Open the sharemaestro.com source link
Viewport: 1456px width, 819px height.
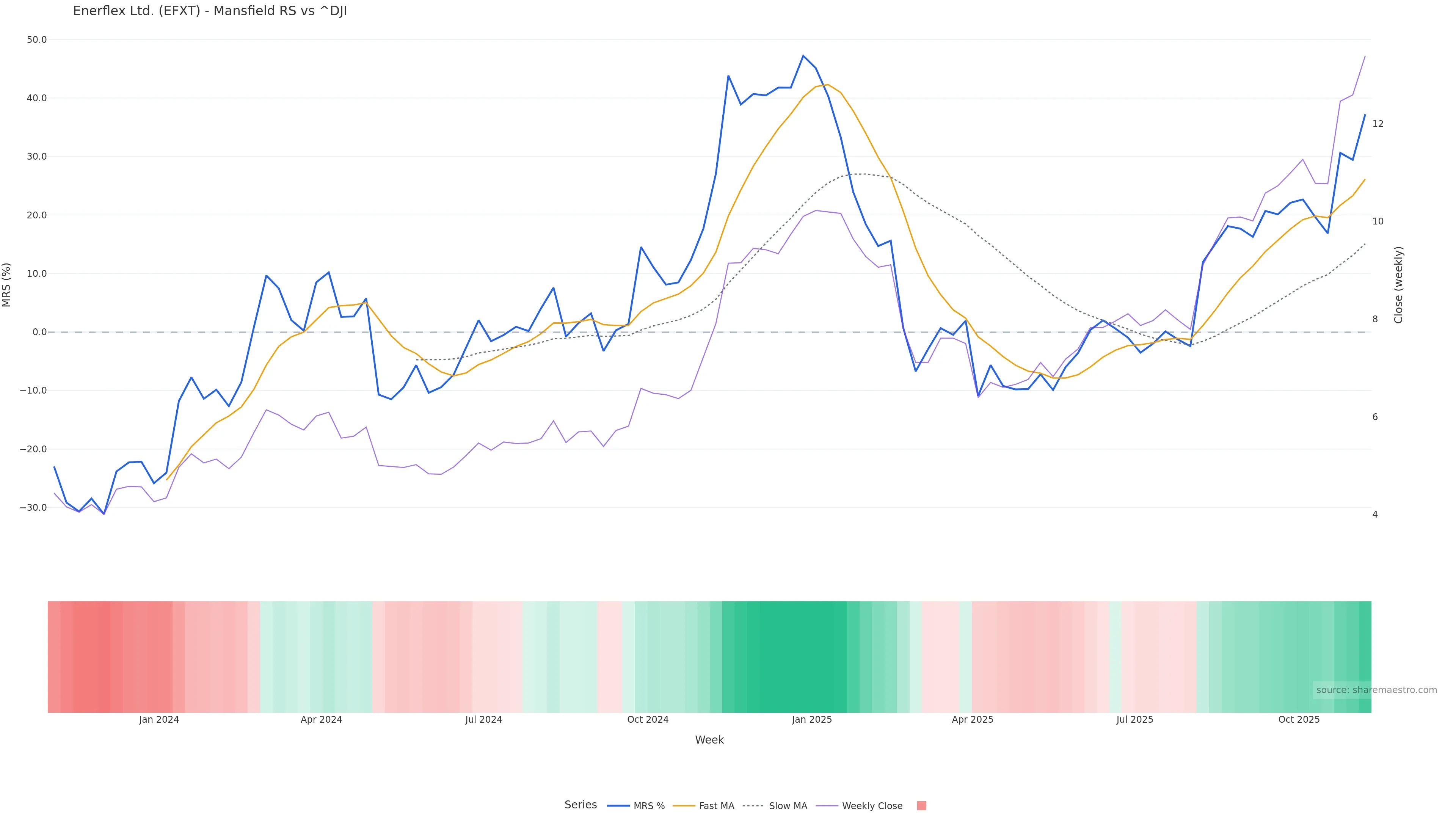click(1376, 690)
